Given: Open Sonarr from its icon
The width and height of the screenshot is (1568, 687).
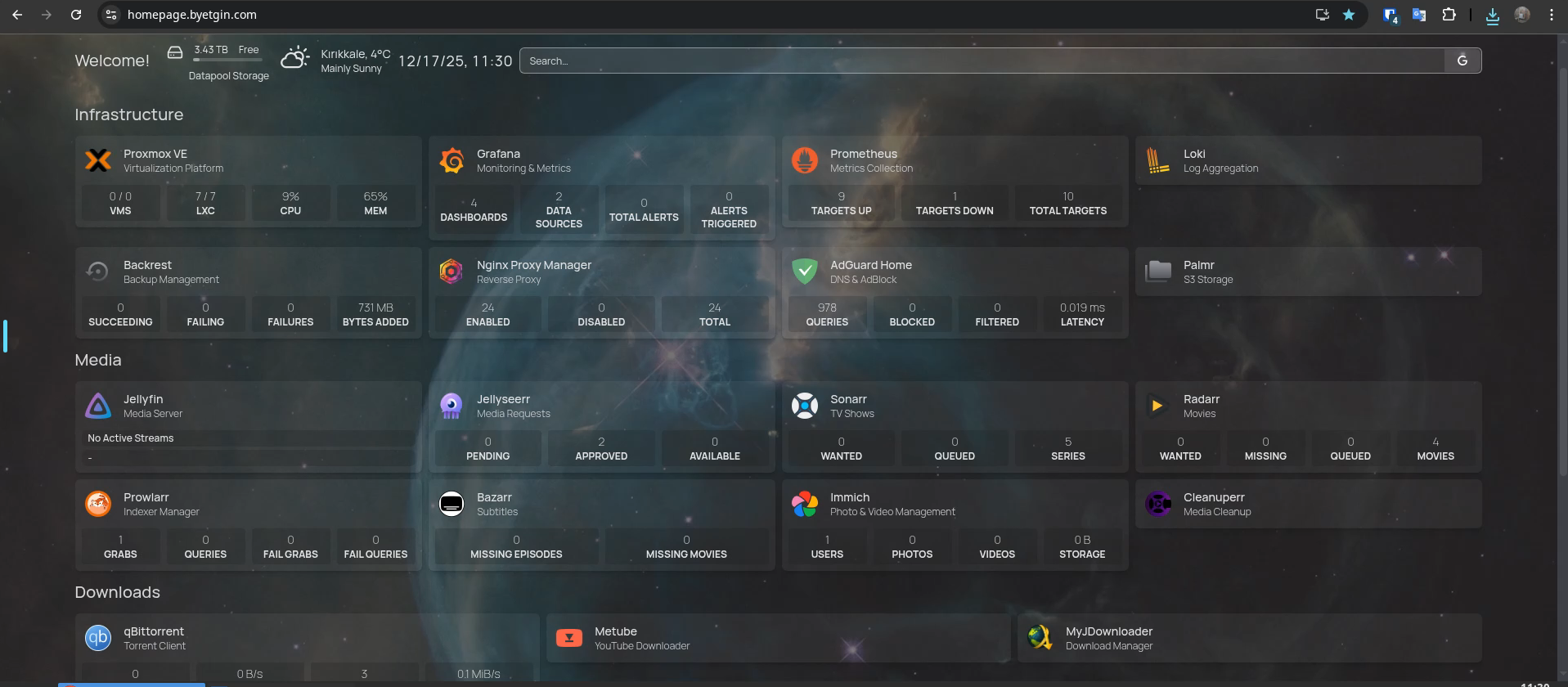Looking at the screenshot, I should coord(805,406).
